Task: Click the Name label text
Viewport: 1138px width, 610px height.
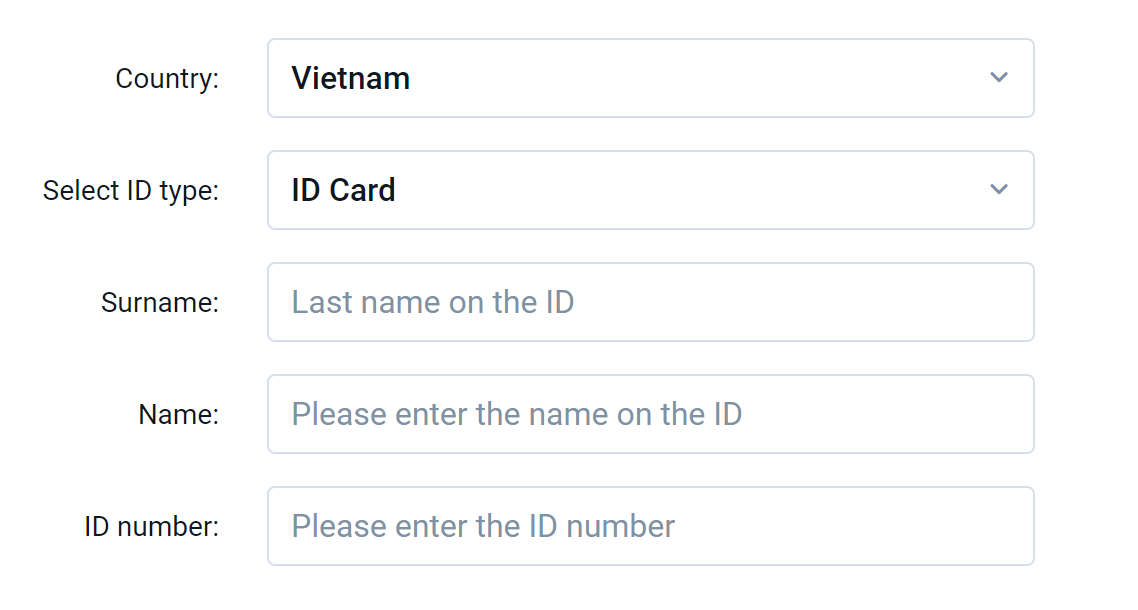Action: 178,414
